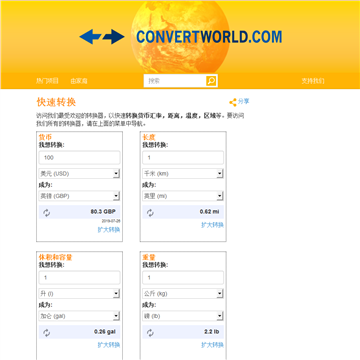Click swap arrows icon in length converter
Image resolution: width=360 pixels, height=360 pixels.
coord(150,213)
